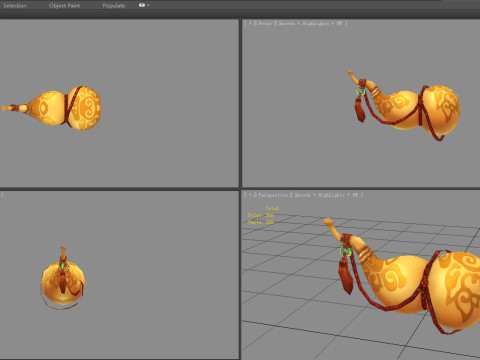Viewport: 480px width, 360px height.
Task: Click the Polys statistic text in the Perspective viewport
Action: [261, 215]
